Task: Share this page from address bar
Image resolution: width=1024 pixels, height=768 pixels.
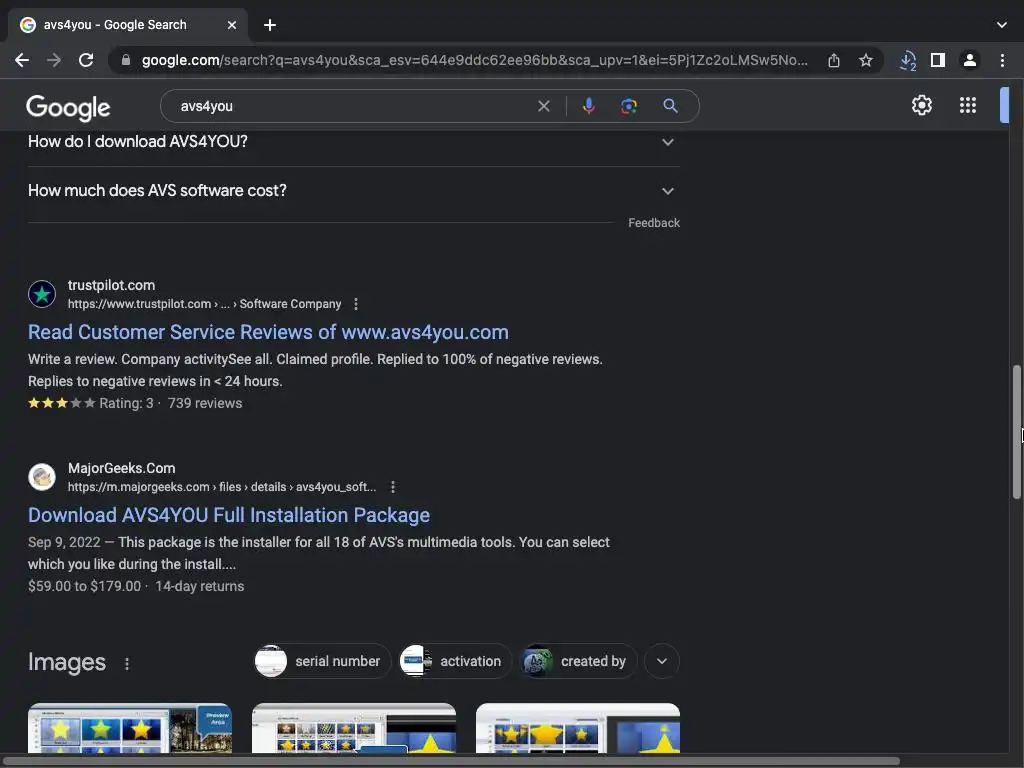Action: [x=834, y=61]
